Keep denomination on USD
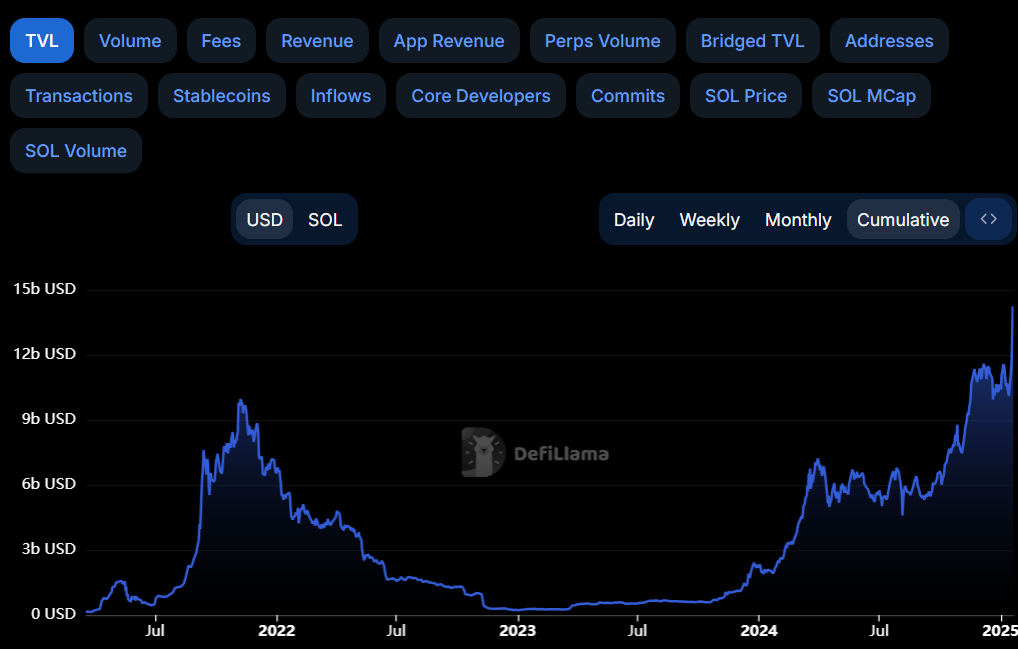 coord(263,219)
